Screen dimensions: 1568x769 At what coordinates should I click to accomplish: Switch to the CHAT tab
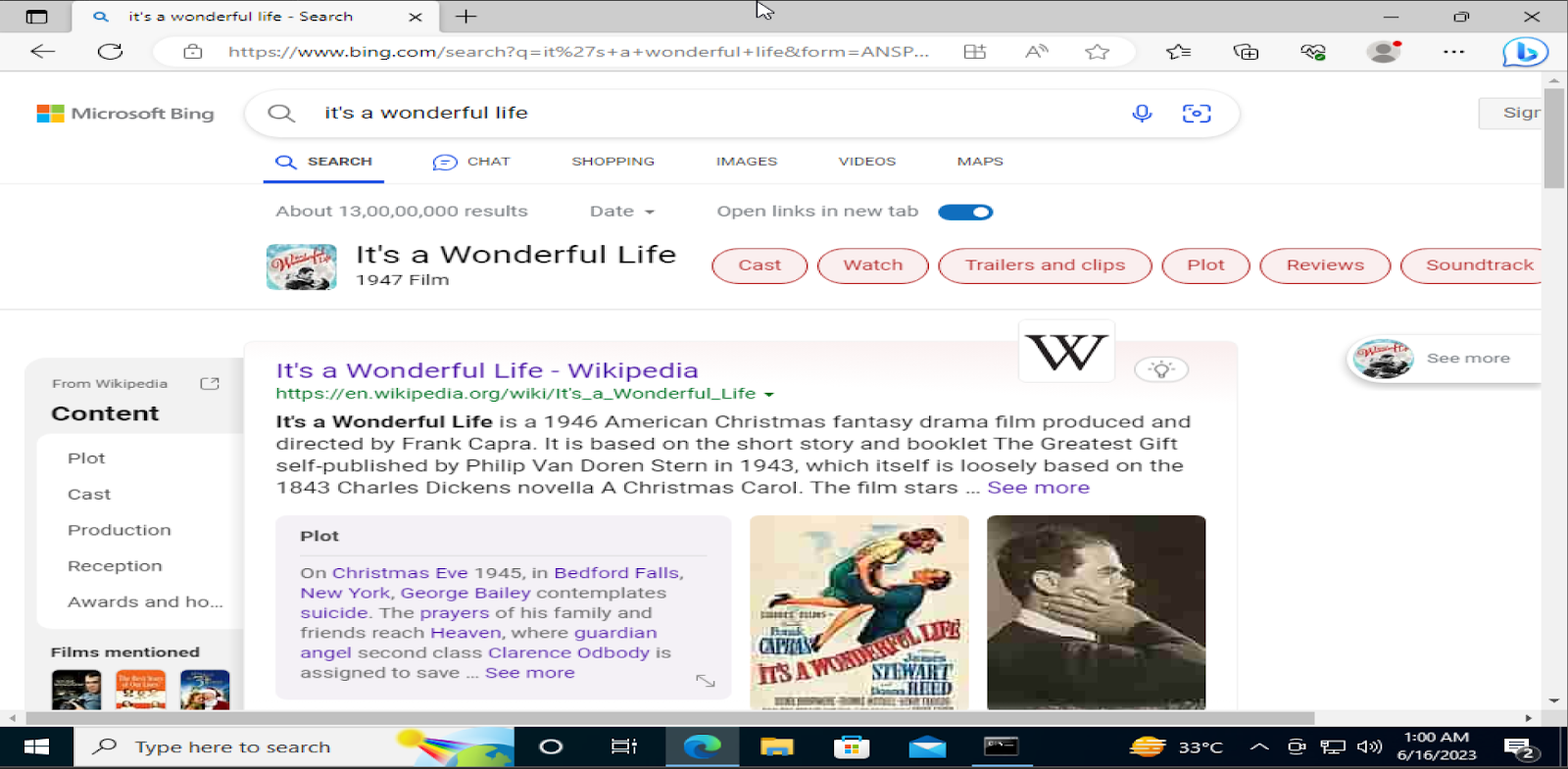(x=471, y=162)
